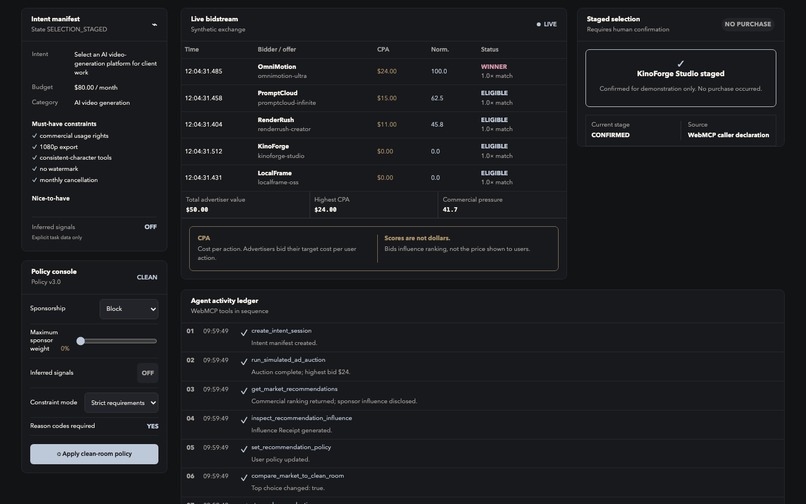Click the Highest CPA $24.00 summary
806x504 pixels.
tap(325, 210)
